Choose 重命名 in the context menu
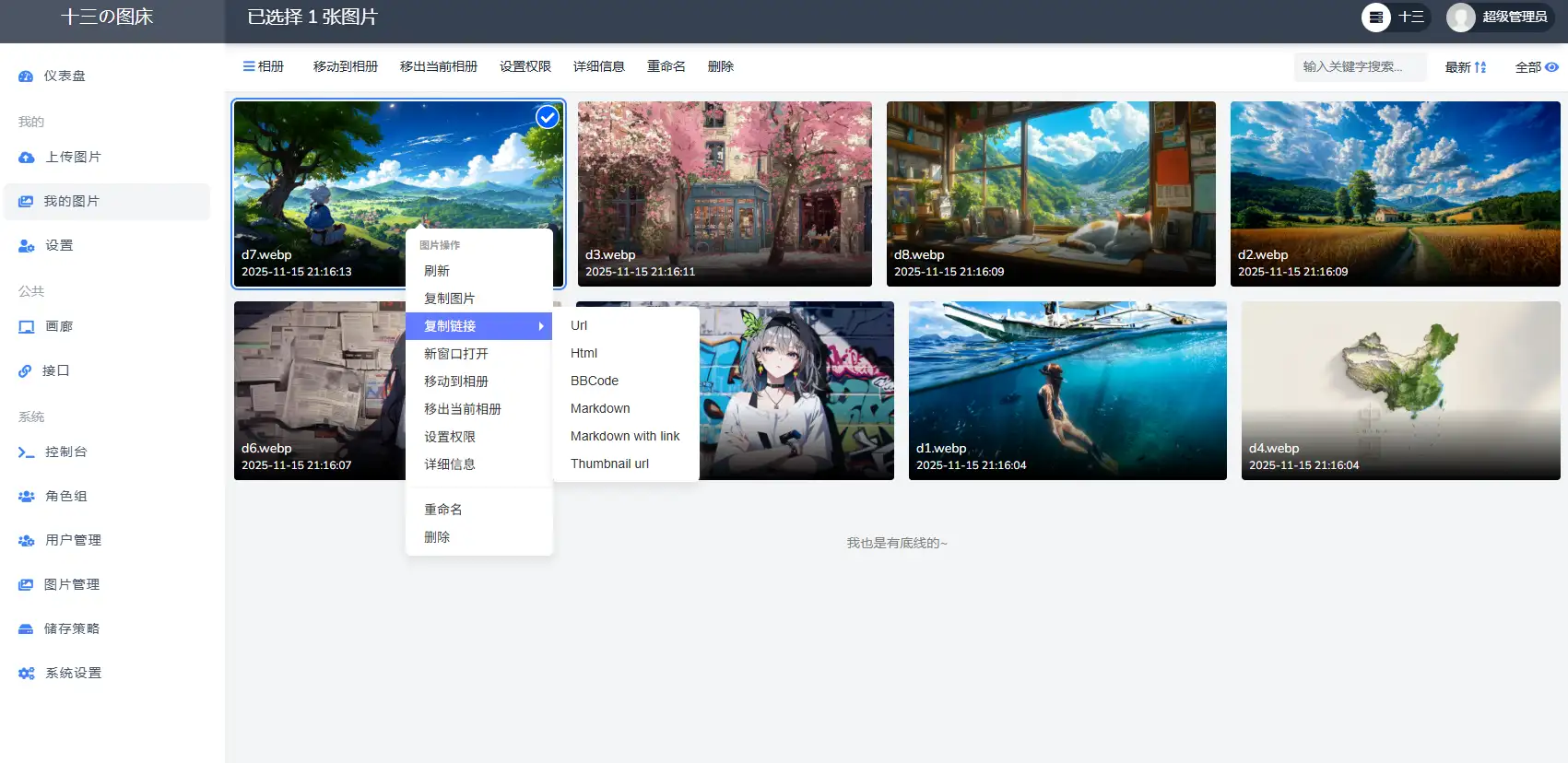The height and width of the screenshot is (763, 1568). (x=479, y=510)
